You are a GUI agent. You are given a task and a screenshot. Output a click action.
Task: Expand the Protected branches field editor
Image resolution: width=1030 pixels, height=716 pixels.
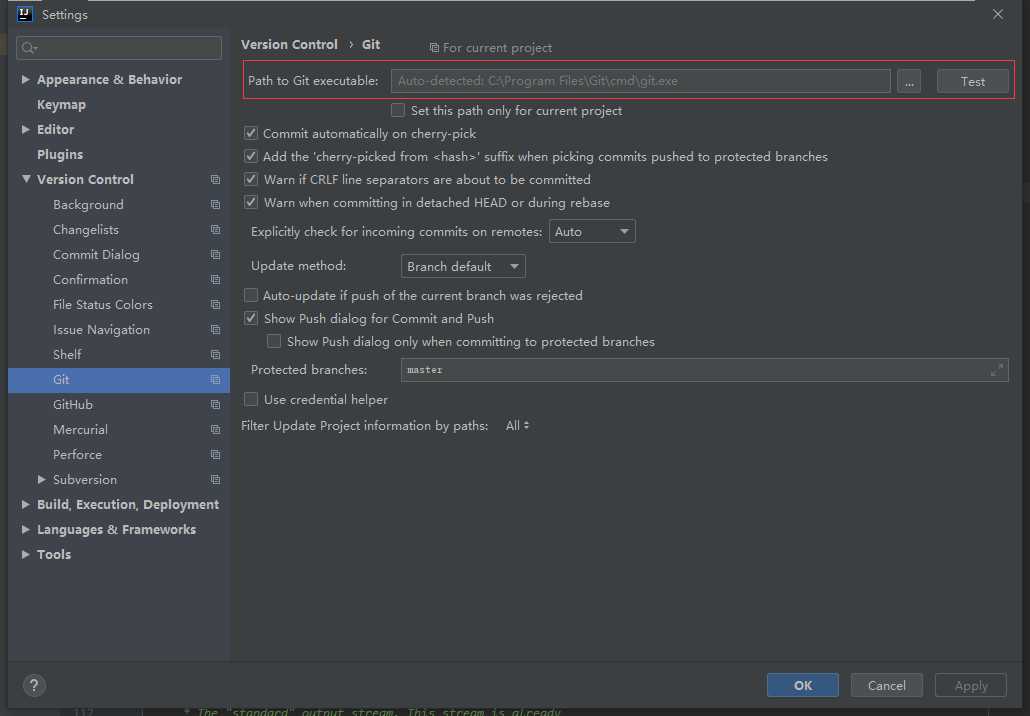(x=996, y=370)
